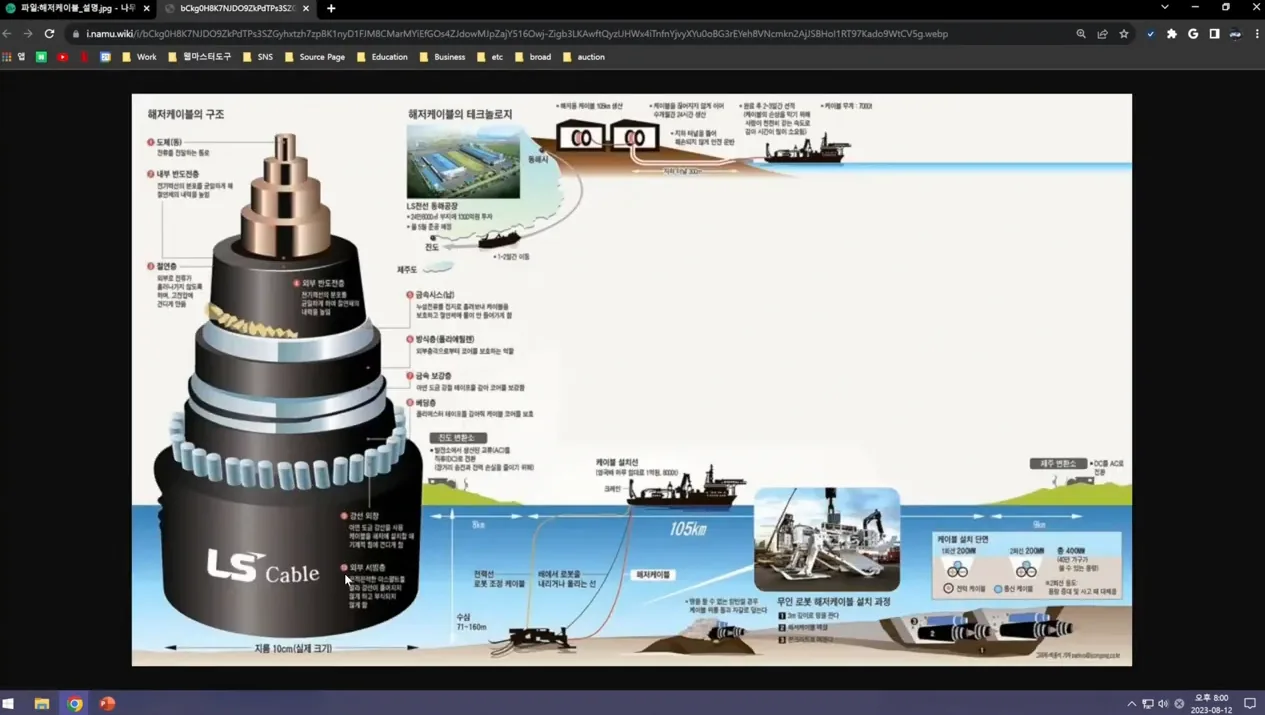This screenshot has height=715, width=1265.
Task: Open the zoom magnifier in the address bar
Action: [x=1081, y=34]
